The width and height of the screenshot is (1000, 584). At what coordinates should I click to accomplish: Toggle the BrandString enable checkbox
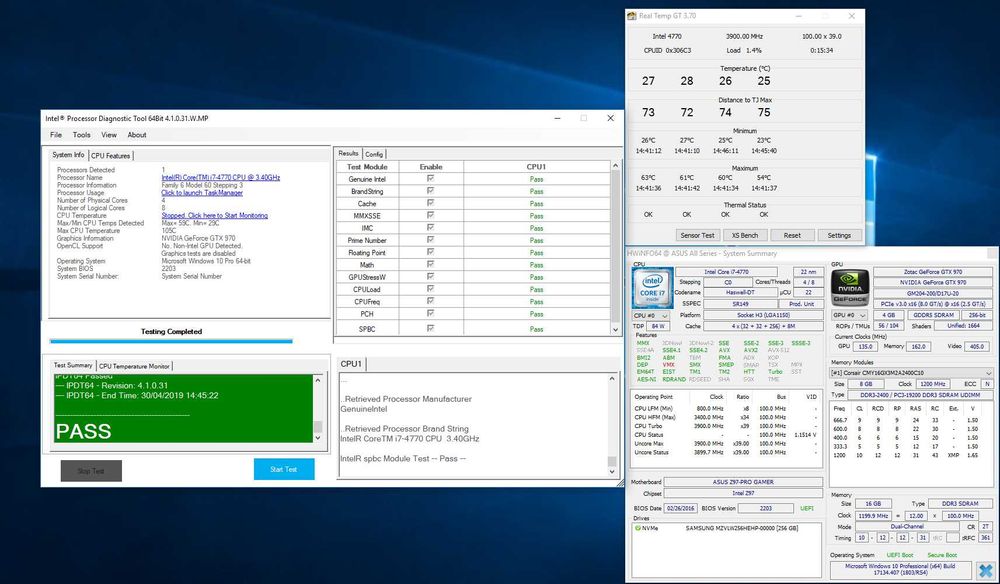[x=430, y=191]
